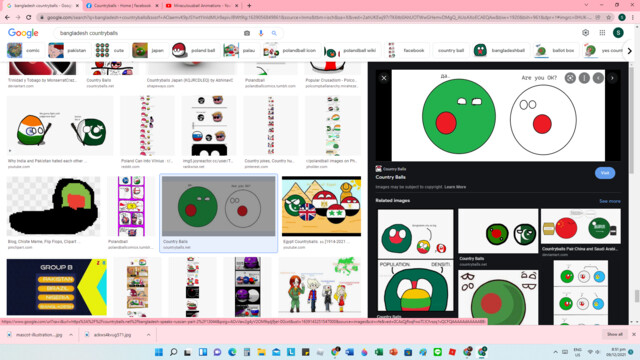Click the camera search-by-image icon

pos(247,33)
